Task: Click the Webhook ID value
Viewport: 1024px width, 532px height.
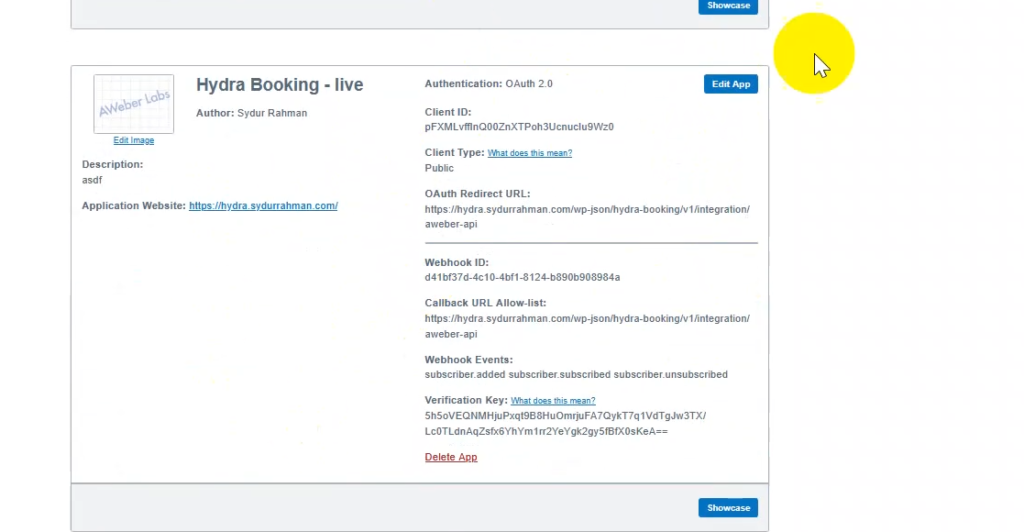Action: coord(522,277)
